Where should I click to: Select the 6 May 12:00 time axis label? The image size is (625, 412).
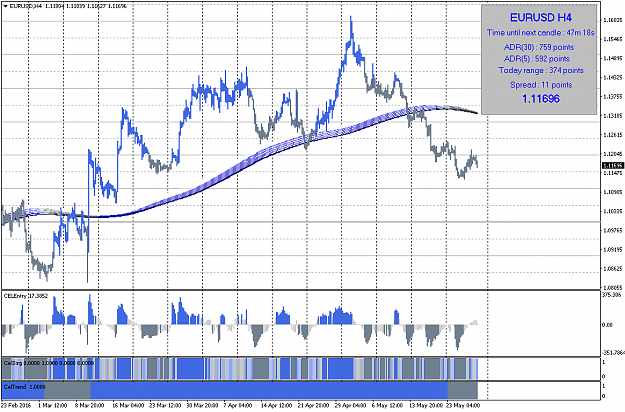click(387, 406)
